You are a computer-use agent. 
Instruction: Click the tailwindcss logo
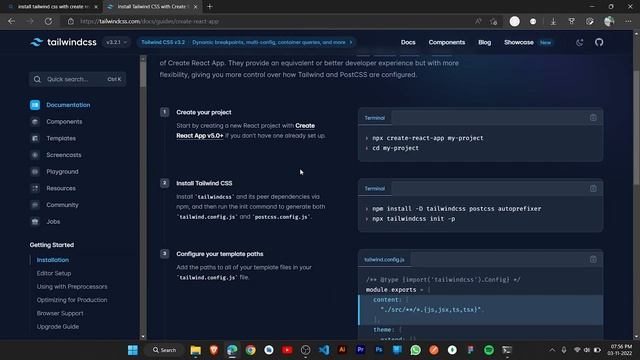click(x=64, y=42)
